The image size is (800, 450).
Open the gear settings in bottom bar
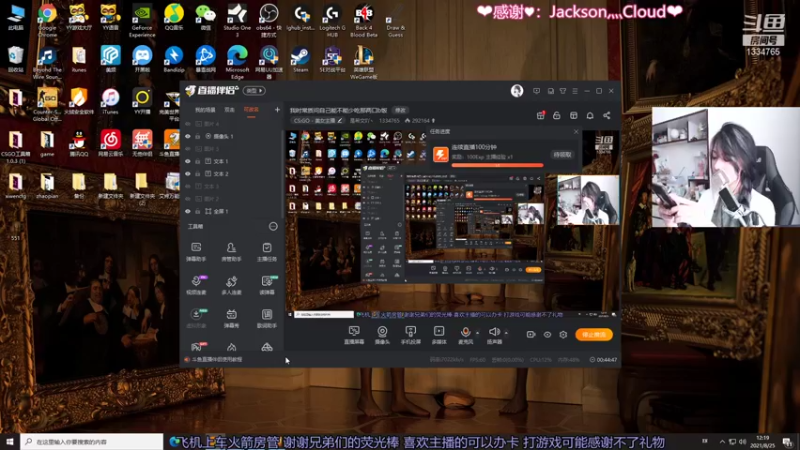563,335
